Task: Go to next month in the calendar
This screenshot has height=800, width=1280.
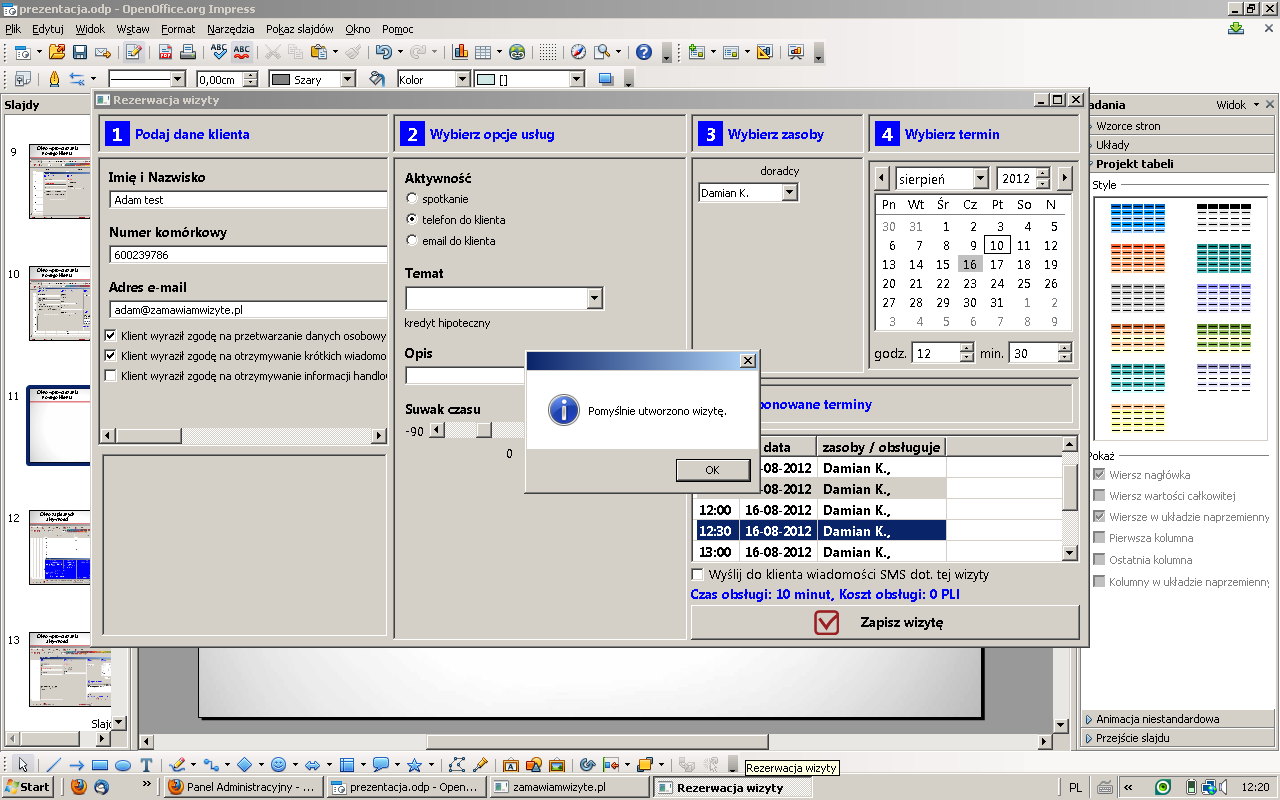Action: click(x=1065, y=179)
